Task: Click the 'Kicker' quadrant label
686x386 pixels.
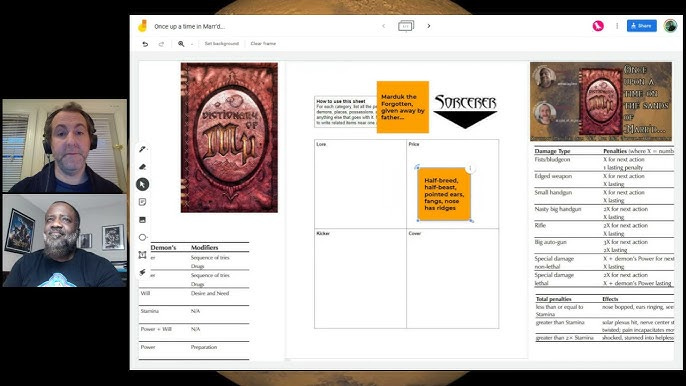Action: [x=323, y=234]
